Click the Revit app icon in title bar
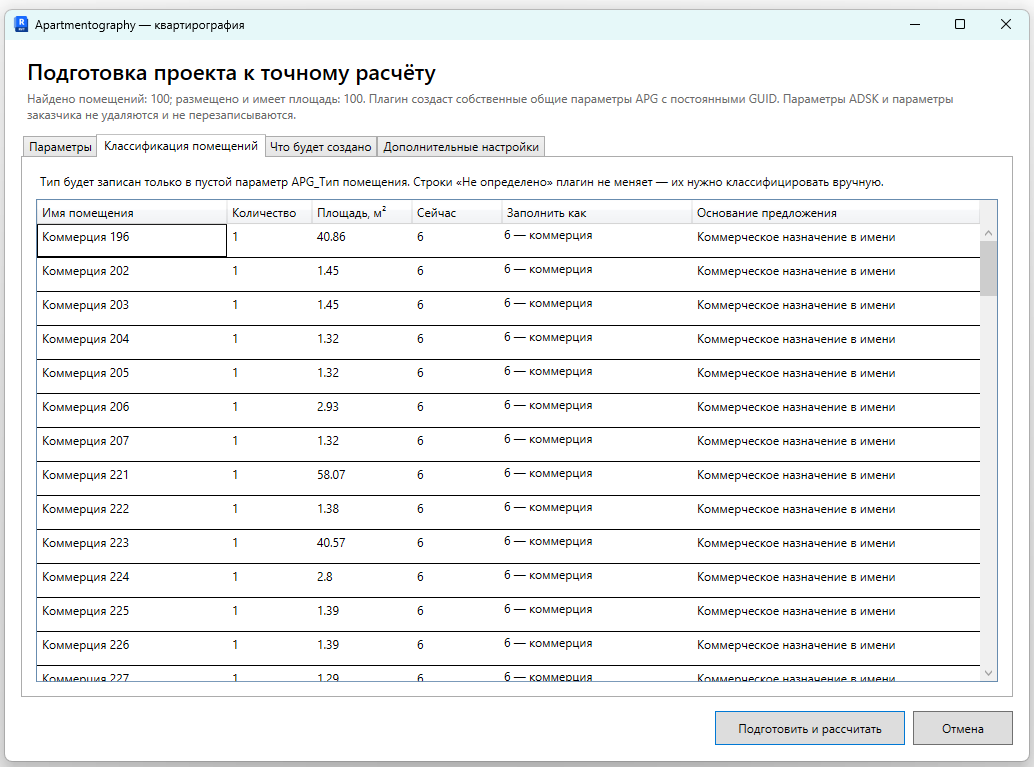 (x=20, y=24)
